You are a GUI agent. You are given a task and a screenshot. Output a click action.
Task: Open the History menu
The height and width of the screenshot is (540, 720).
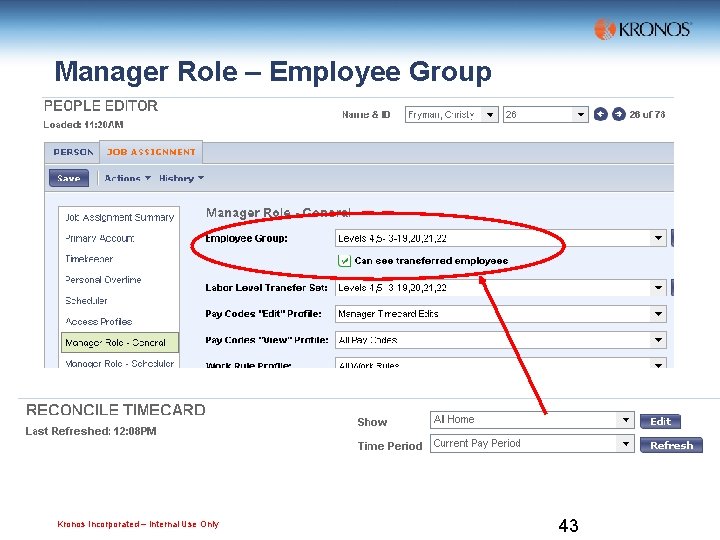[x=181, y=178]
